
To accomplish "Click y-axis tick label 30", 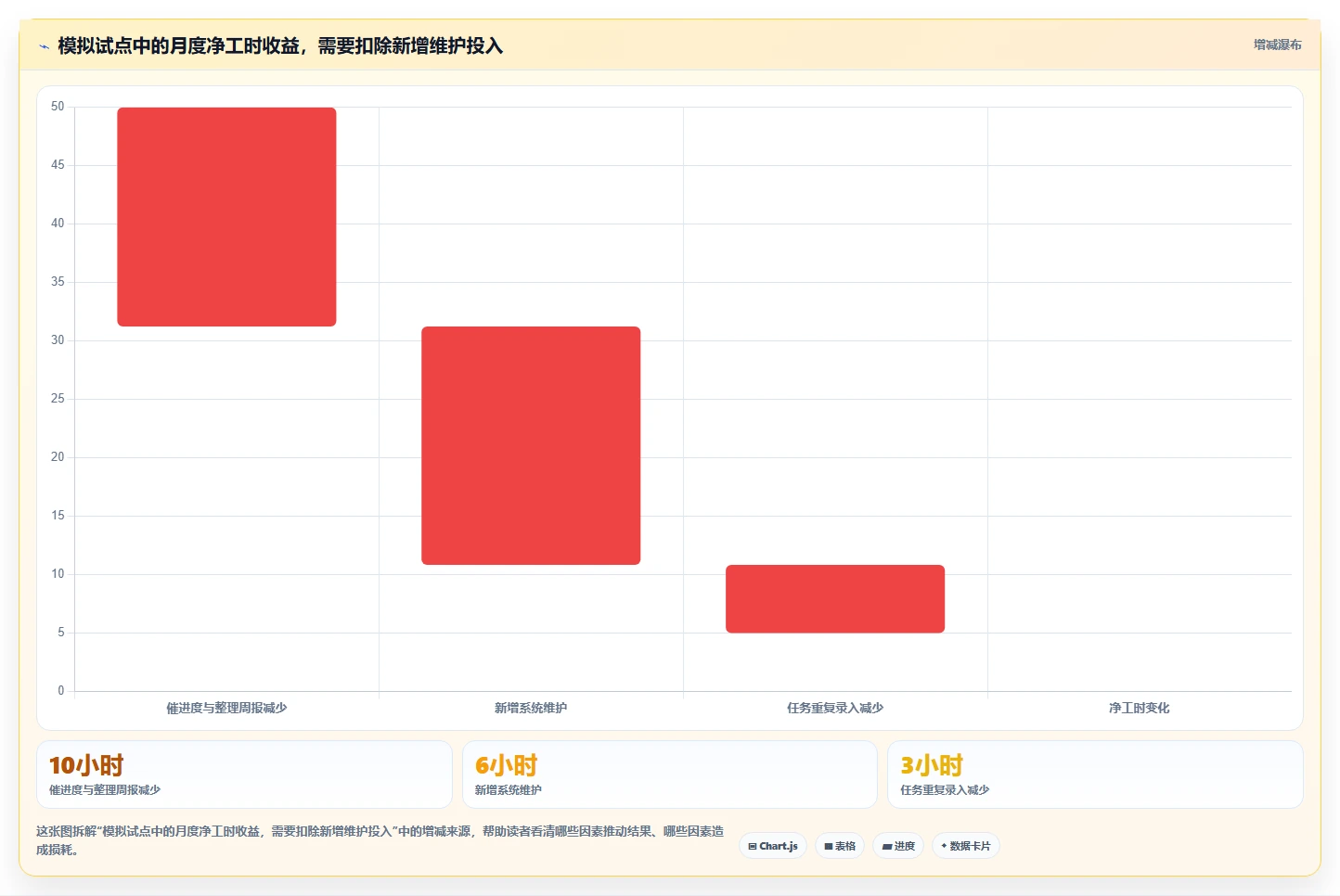I will [58, 340].
